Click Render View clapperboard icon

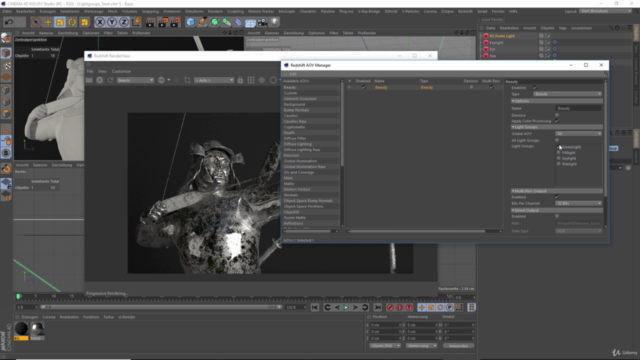150,22
